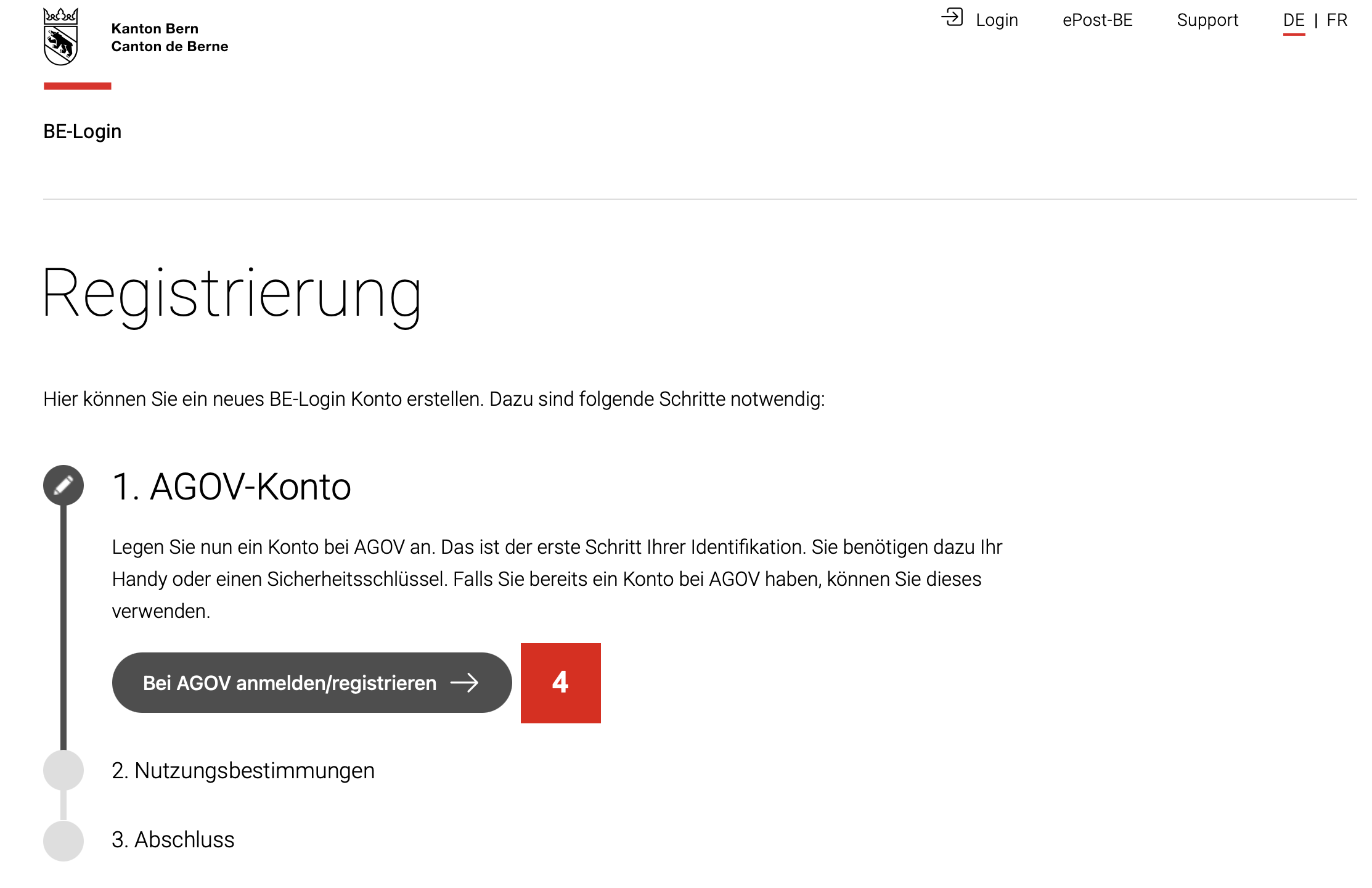Switch language to FR
This screenshot has height=888, width=1372.
[1337, 20]
